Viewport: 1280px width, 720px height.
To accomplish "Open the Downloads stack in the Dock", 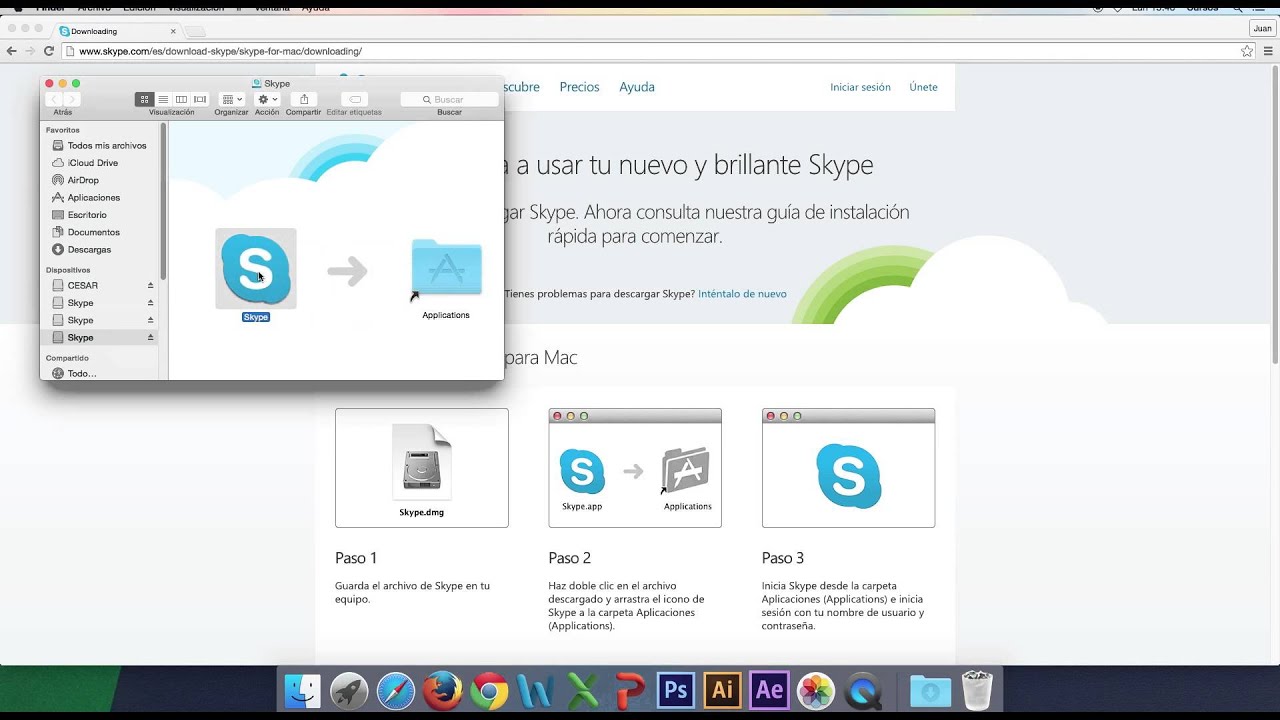I will pos(930,691).
